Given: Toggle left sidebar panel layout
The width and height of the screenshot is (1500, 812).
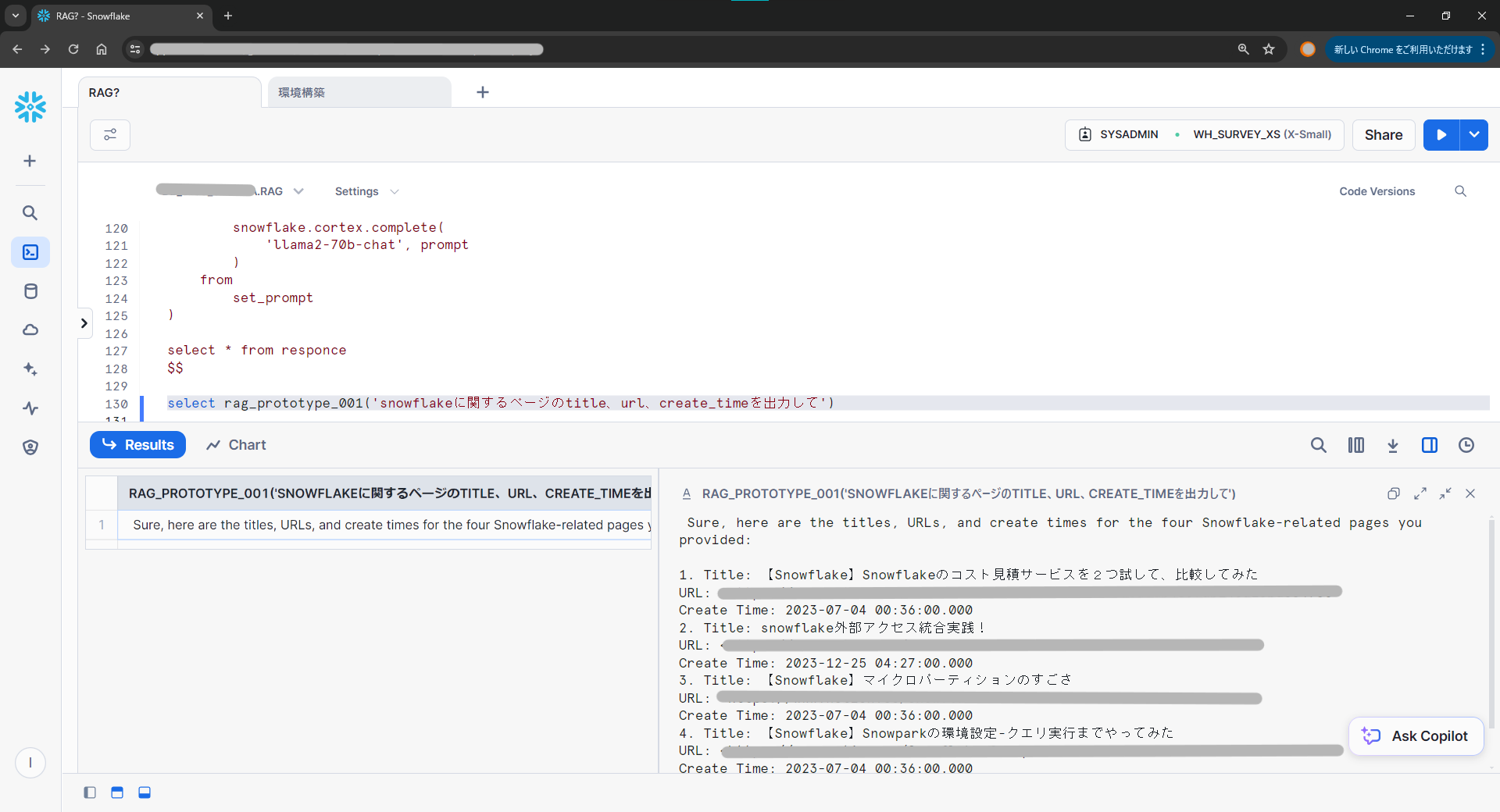Looking at the screenshot, I should point(90,792).
